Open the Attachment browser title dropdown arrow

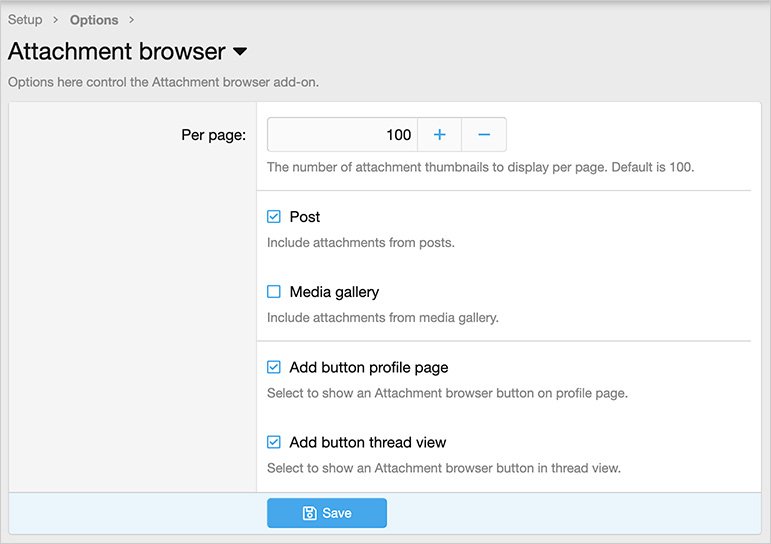click(240, 52)
